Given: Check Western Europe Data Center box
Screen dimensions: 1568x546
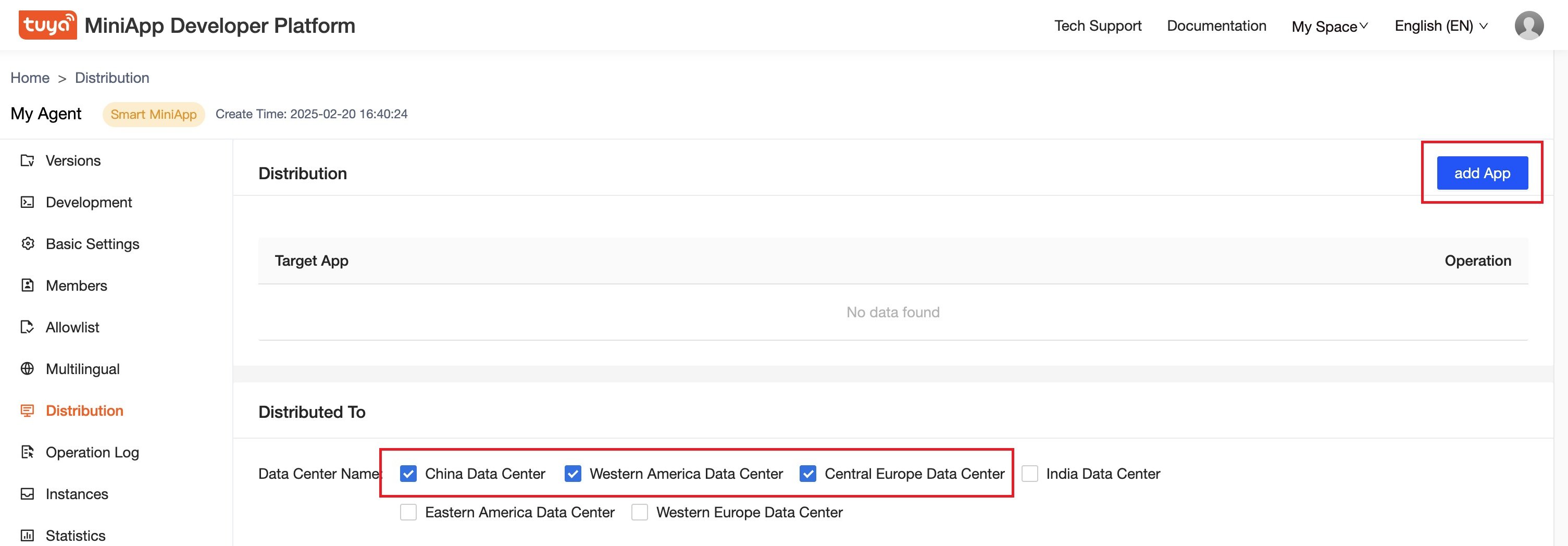Looking at the screenshot, I should click(x=639, y=512).
